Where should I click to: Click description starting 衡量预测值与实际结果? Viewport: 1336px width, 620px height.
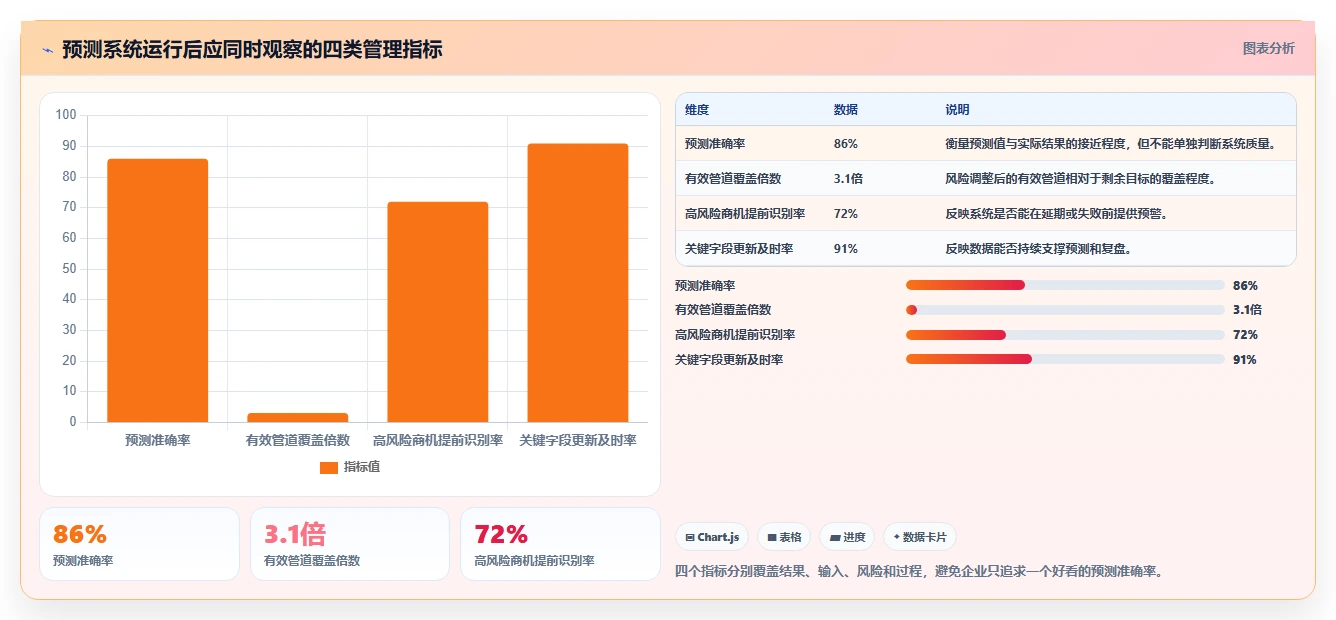[1110, 144]
